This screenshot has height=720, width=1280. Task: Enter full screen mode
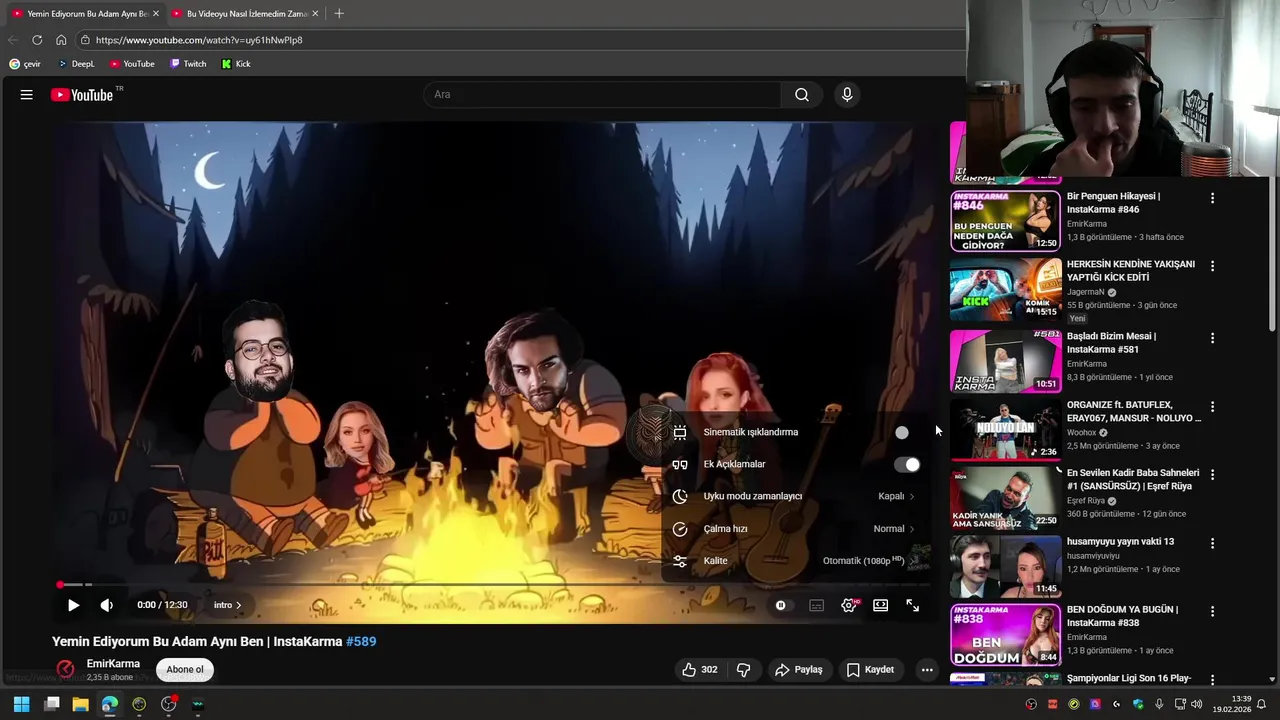click(913, 605)
